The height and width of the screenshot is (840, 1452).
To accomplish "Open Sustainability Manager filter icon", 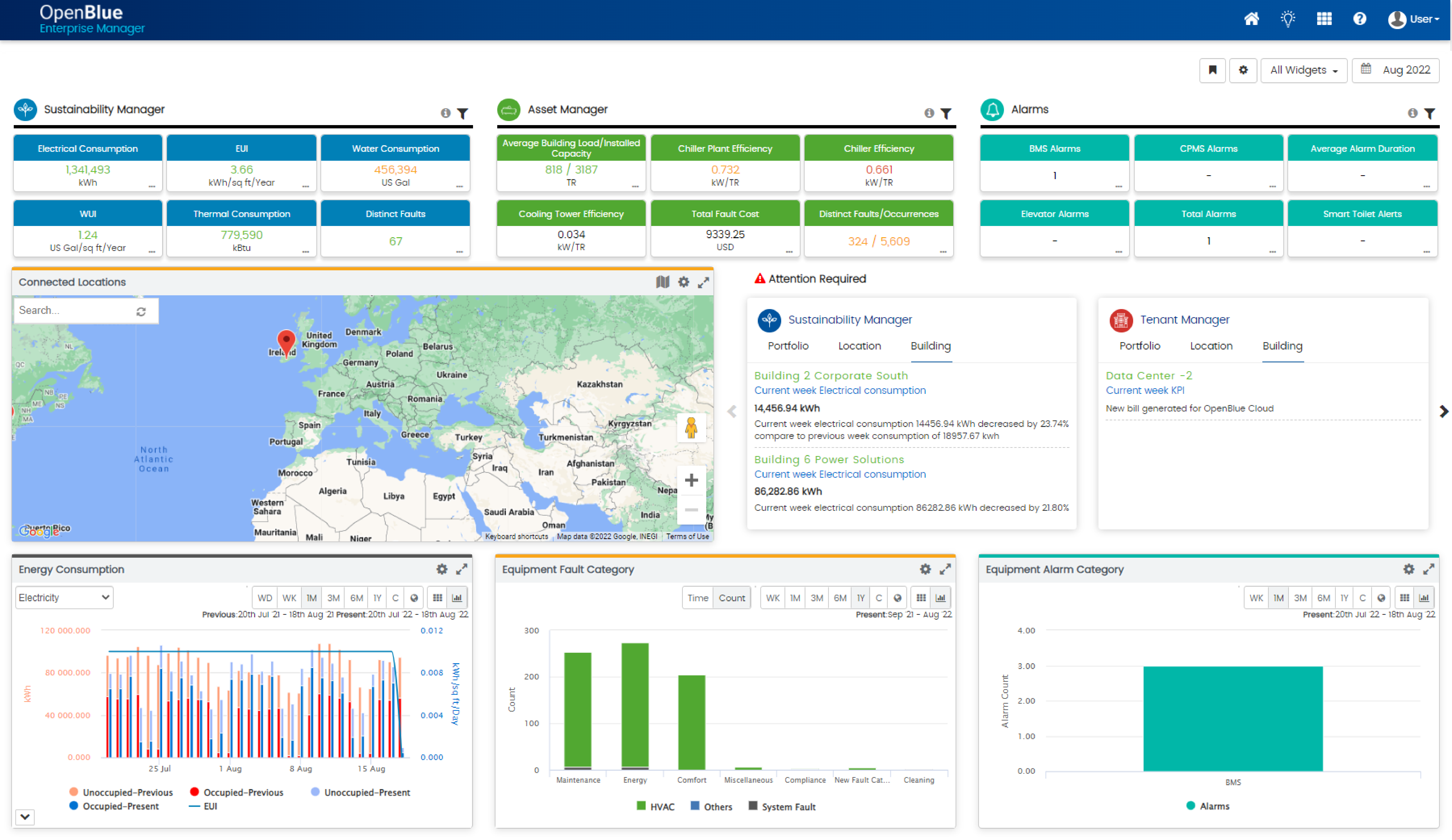I will pyautogui.click(x=463, y=113).
